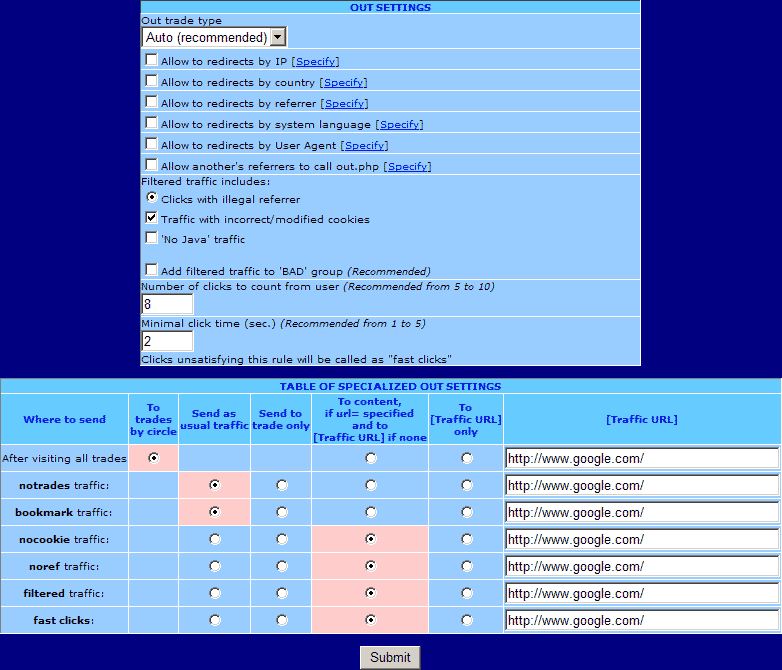782x670 pixels.
Task: Open Specify link for redirects by system language
Action: pyautogui.click(x=399, y=124)
